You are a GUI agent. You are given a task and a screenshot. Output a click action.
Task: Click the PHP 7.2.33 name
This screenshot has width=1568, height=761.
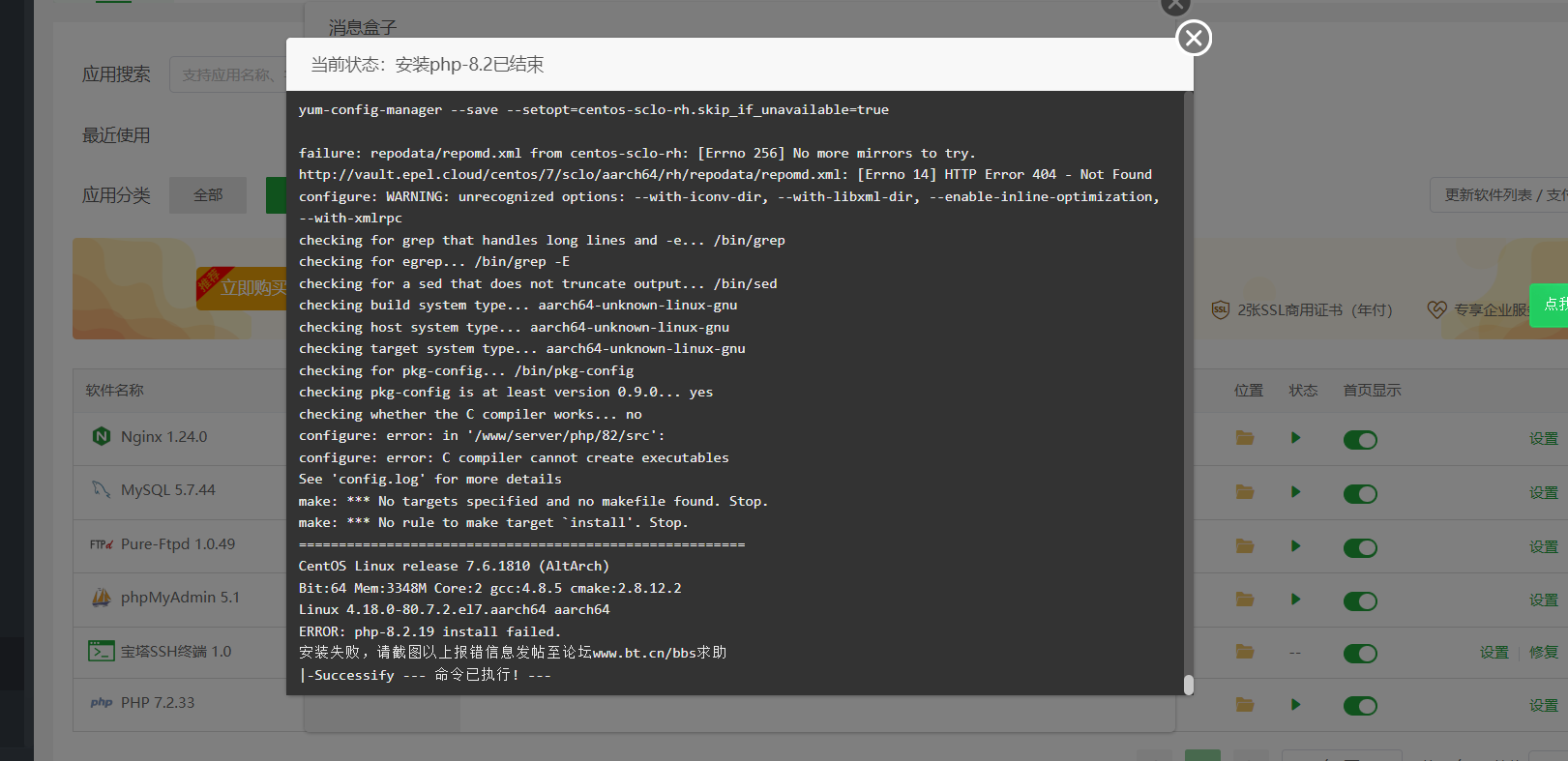pos(158,703)
